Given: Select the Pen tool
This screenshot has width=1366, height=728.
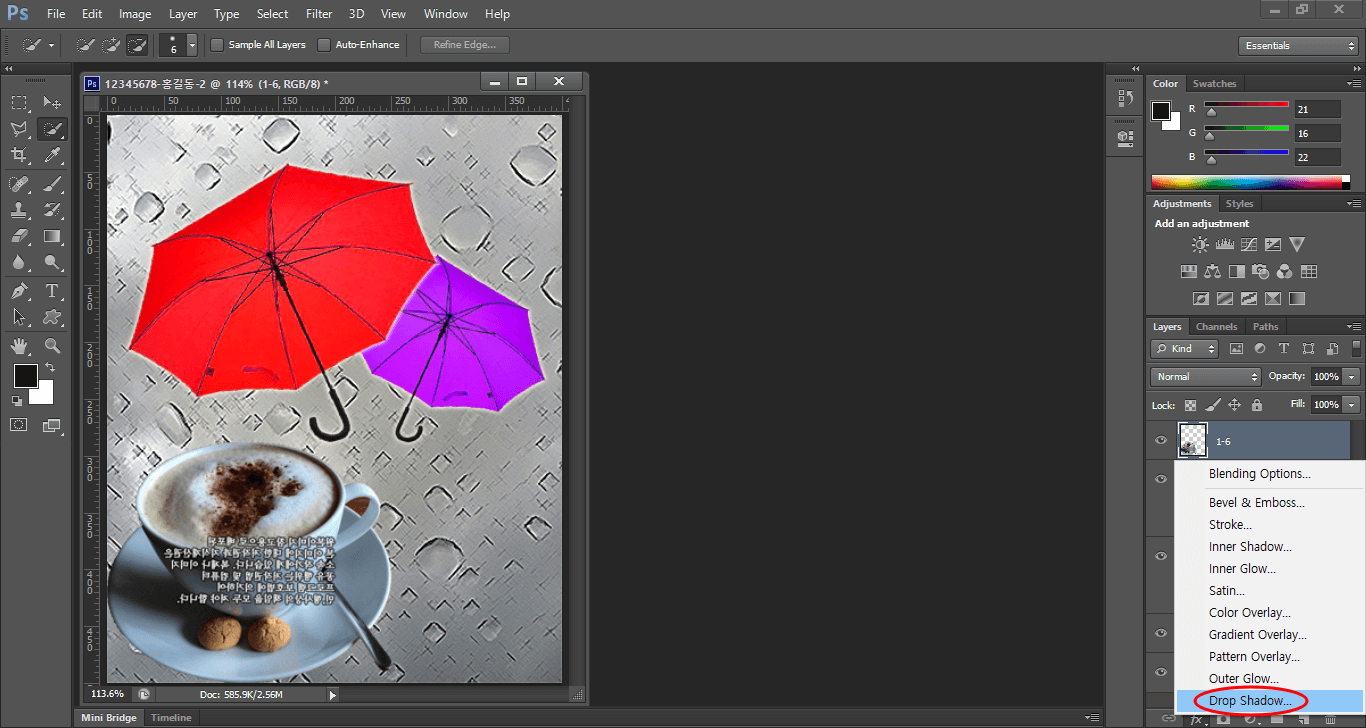Looking at the screenshot, I should (x=19, y=292).
